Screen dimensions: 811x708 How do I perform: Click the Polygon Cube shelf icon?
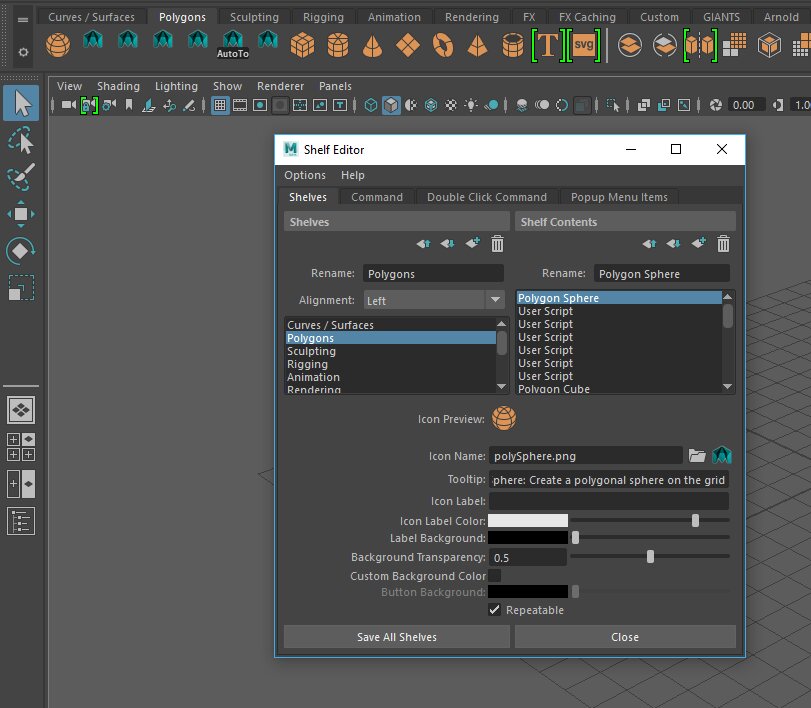point(301,44)
